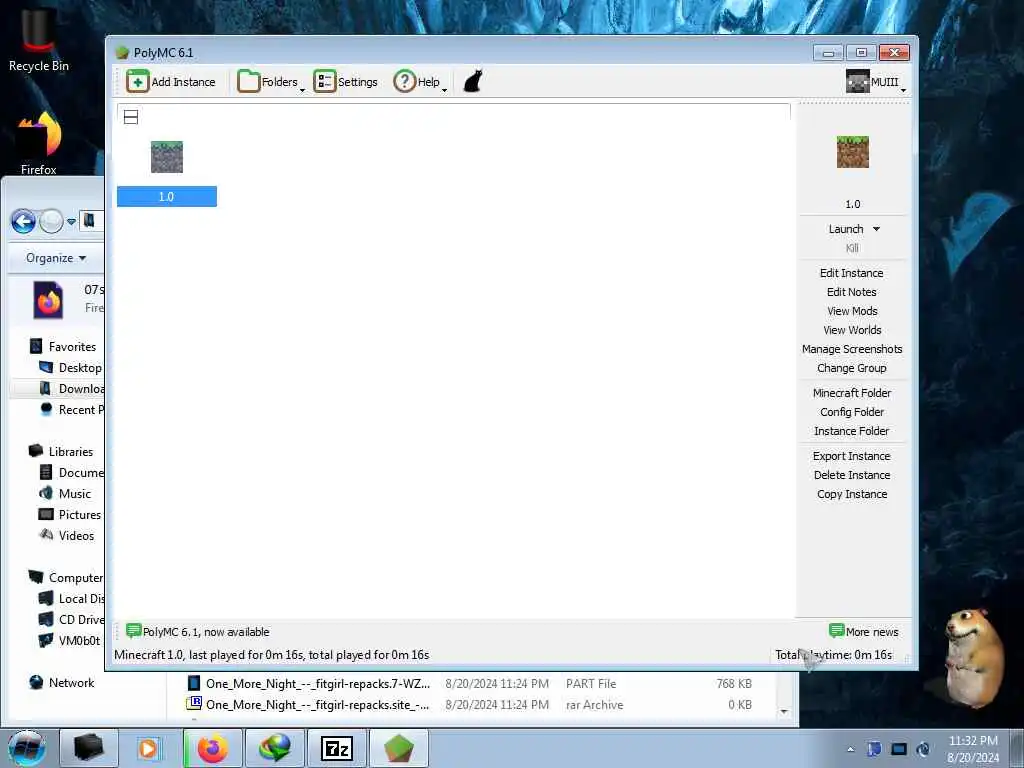Select the One_More_Night rar Archive row
The width and height of the screenshot is (1024, 768).
pyautogui.click(x=470, y=705)
